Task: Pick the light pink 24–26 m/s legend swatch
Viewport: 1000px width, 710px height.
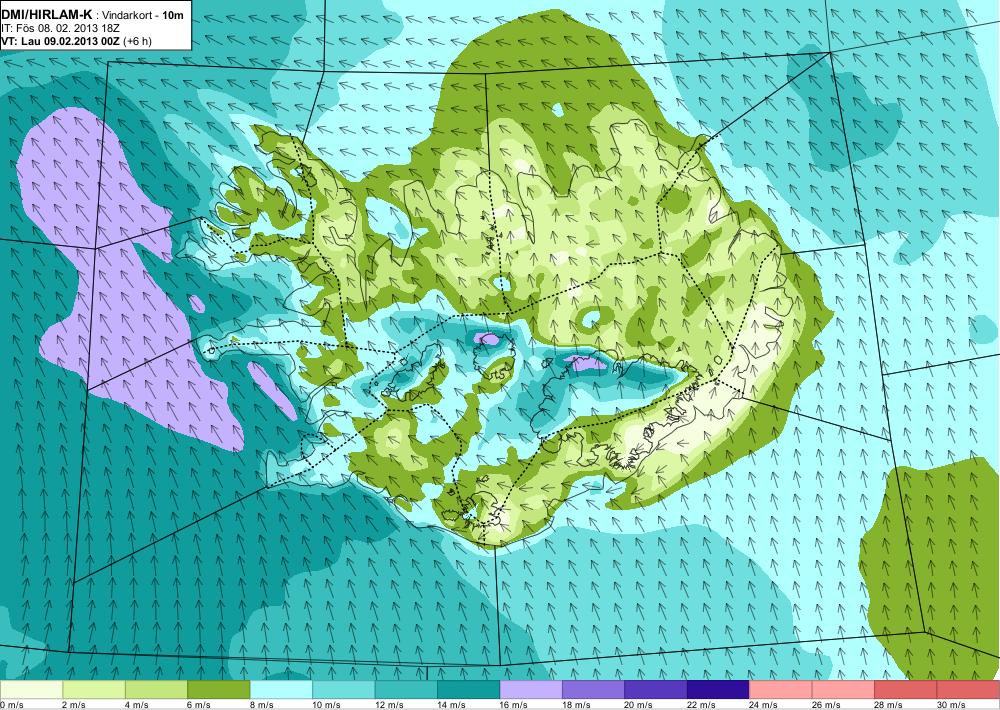Action: [781, 690]
